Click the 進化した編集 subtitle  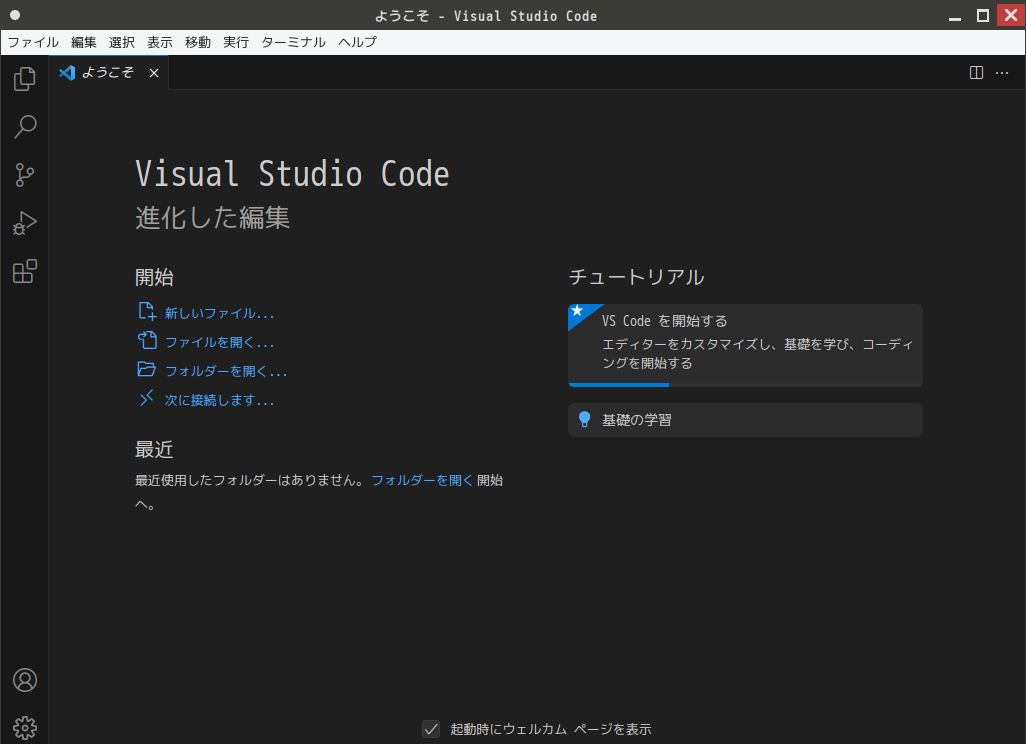(212, 217)
